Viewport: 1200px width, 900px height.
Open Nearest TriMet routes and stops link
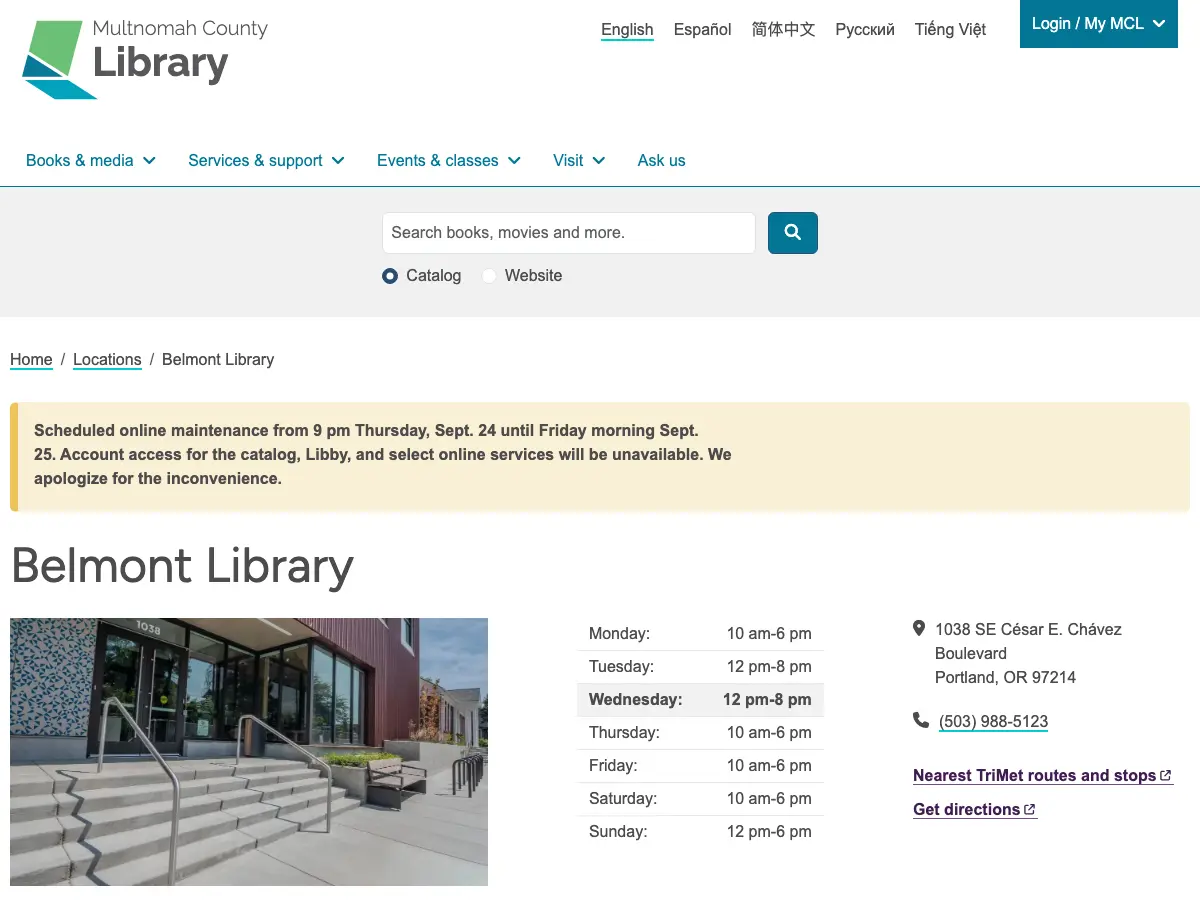click(x=1042, y=776)
